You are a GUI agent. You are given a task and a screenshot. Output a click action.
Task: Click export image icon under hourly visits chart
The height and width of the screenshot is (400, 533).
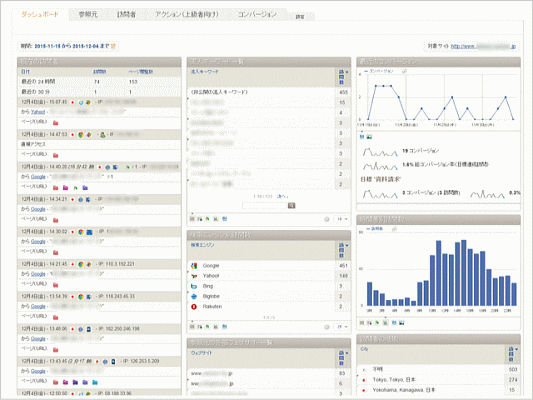(x=402, y=323)
